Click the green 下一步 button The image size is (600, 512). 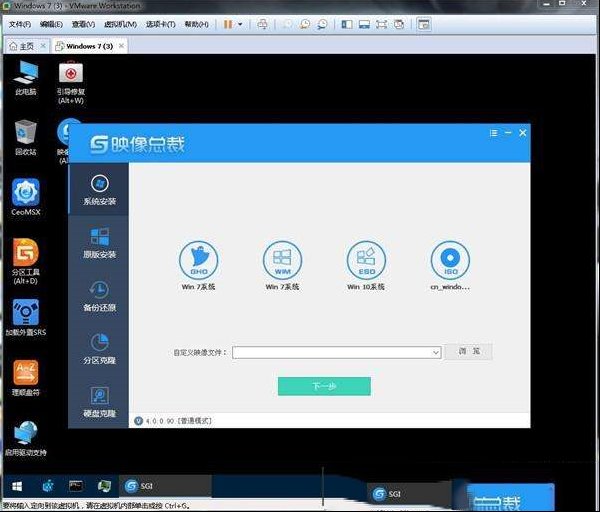coord(324,386)
